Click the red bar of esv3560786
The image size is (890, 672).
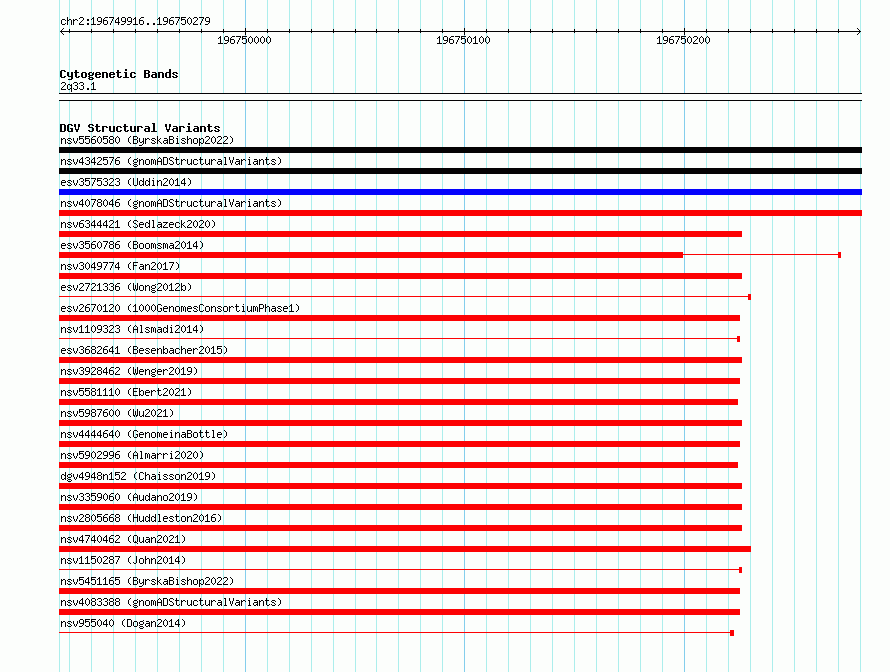tap(371, 255)
